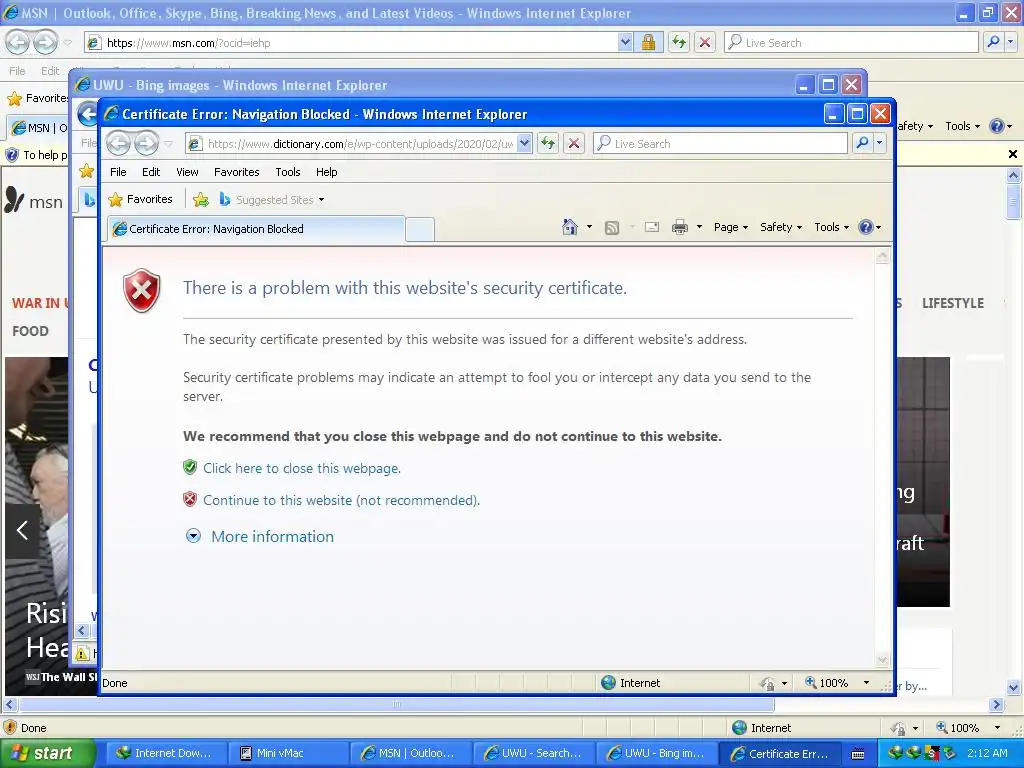Click Home icon in Certificate Error command bar

coord(569,227)
